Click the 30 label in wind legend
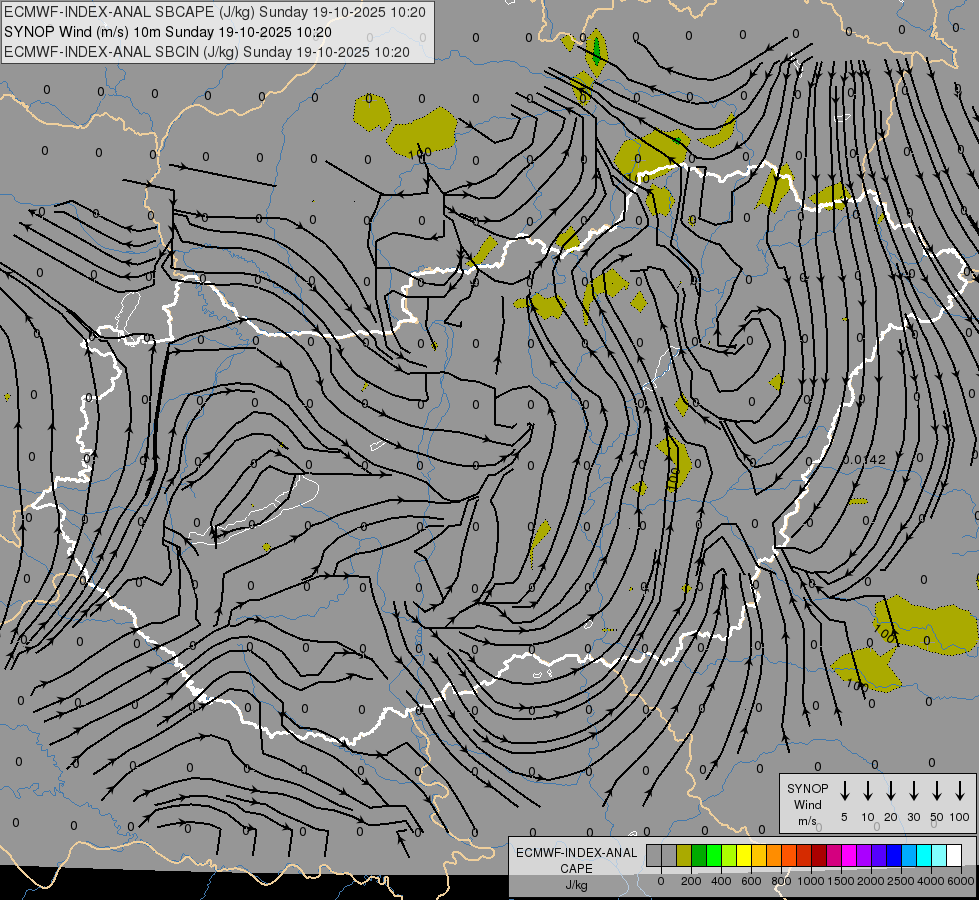Image resolution: width=979 pixels, height=900 pixels. [x=913, y=817]
